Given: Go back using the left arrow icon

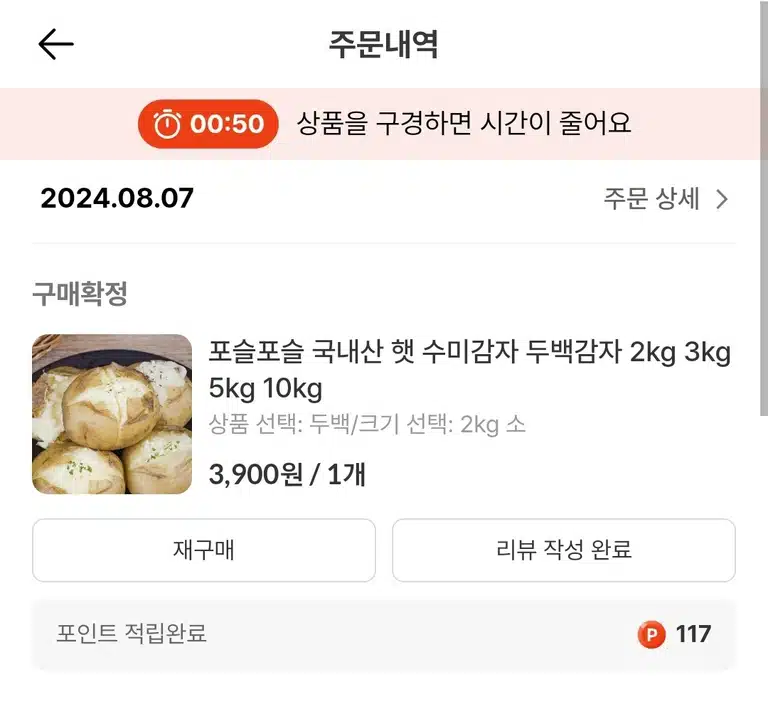Looking at the screenshot, I should pyautogui.click(x=56, y=44).
